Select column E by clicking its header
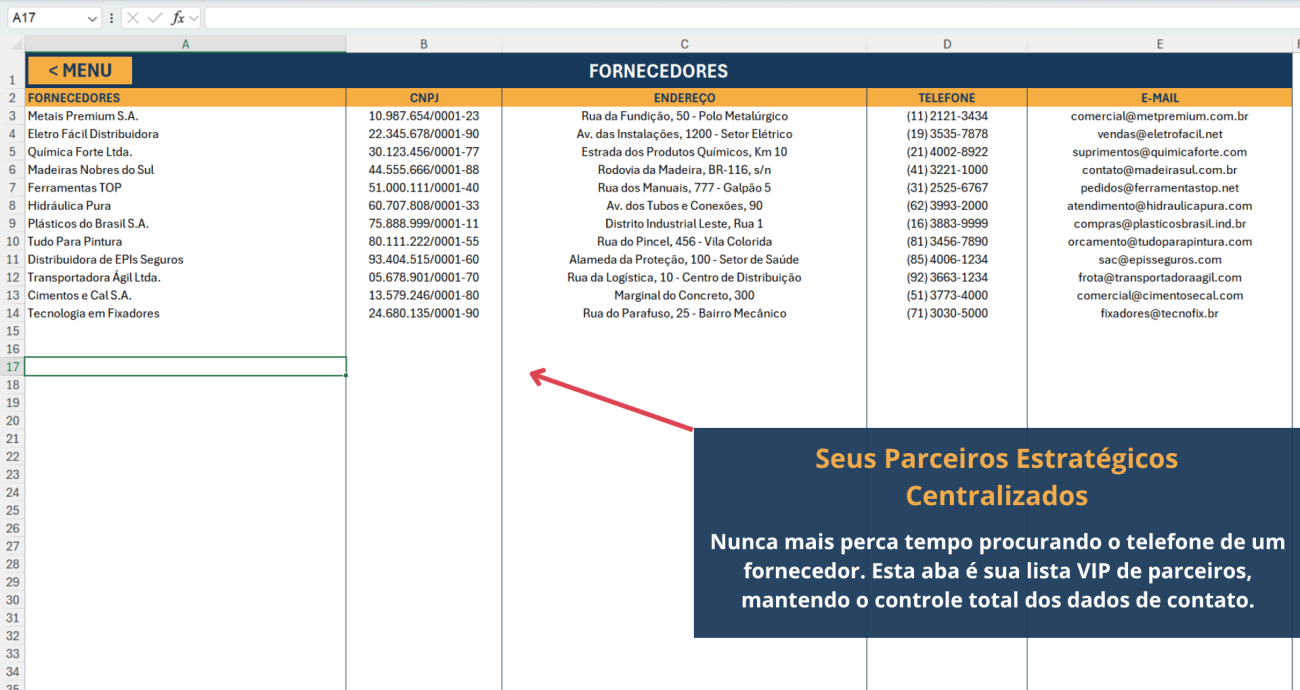This screenshot has width=1300, height=690. click(1159, 43)
